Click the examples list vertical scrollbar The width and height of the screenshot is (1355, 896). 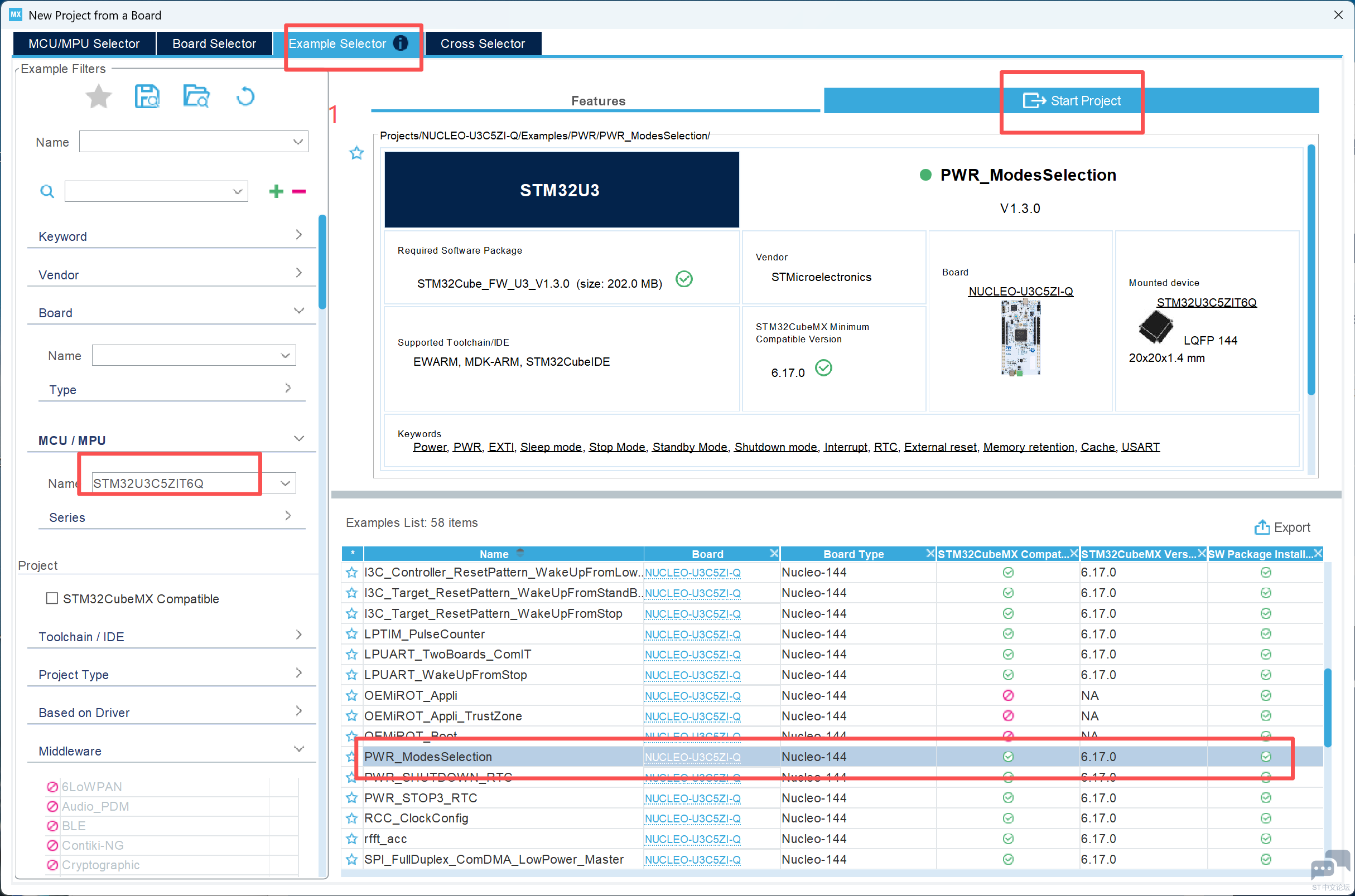click(1327, 708)
